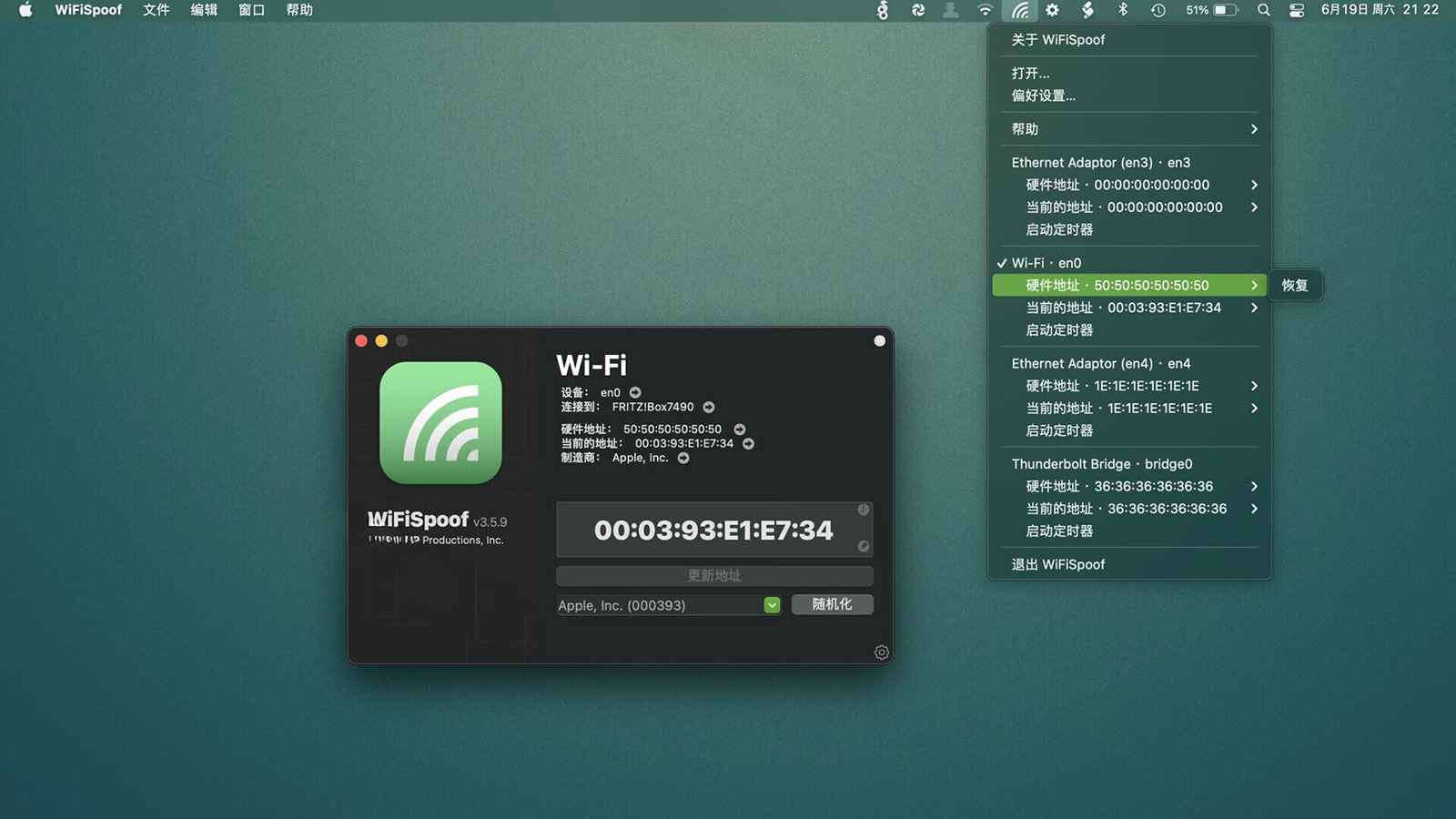Screen dimensions: 1456x819
Task: Choose 打开... from the status menu
Action: pos(1129,74)
